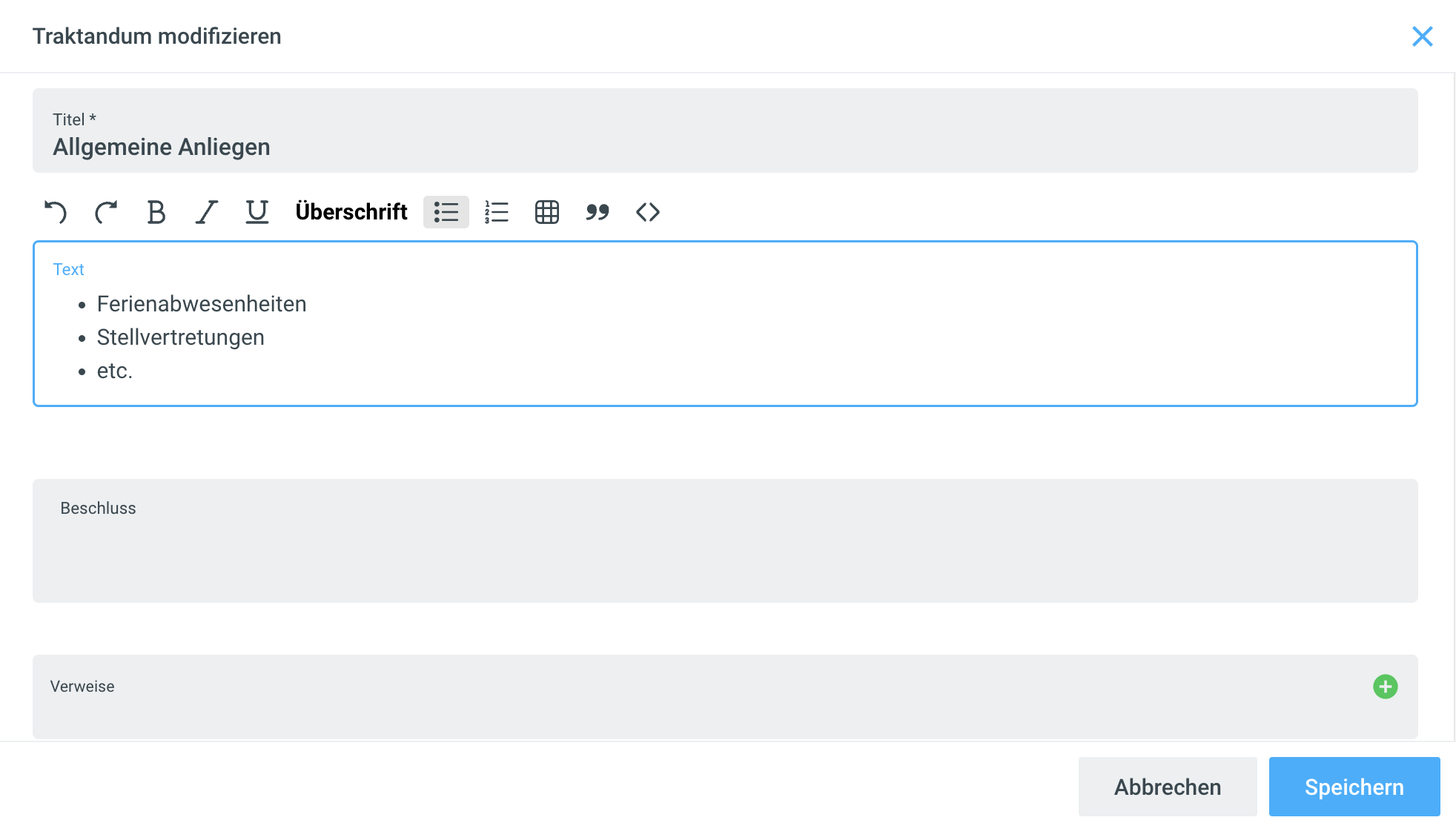Place cursor on Stellvertretungen bullet item

(181, 337)
